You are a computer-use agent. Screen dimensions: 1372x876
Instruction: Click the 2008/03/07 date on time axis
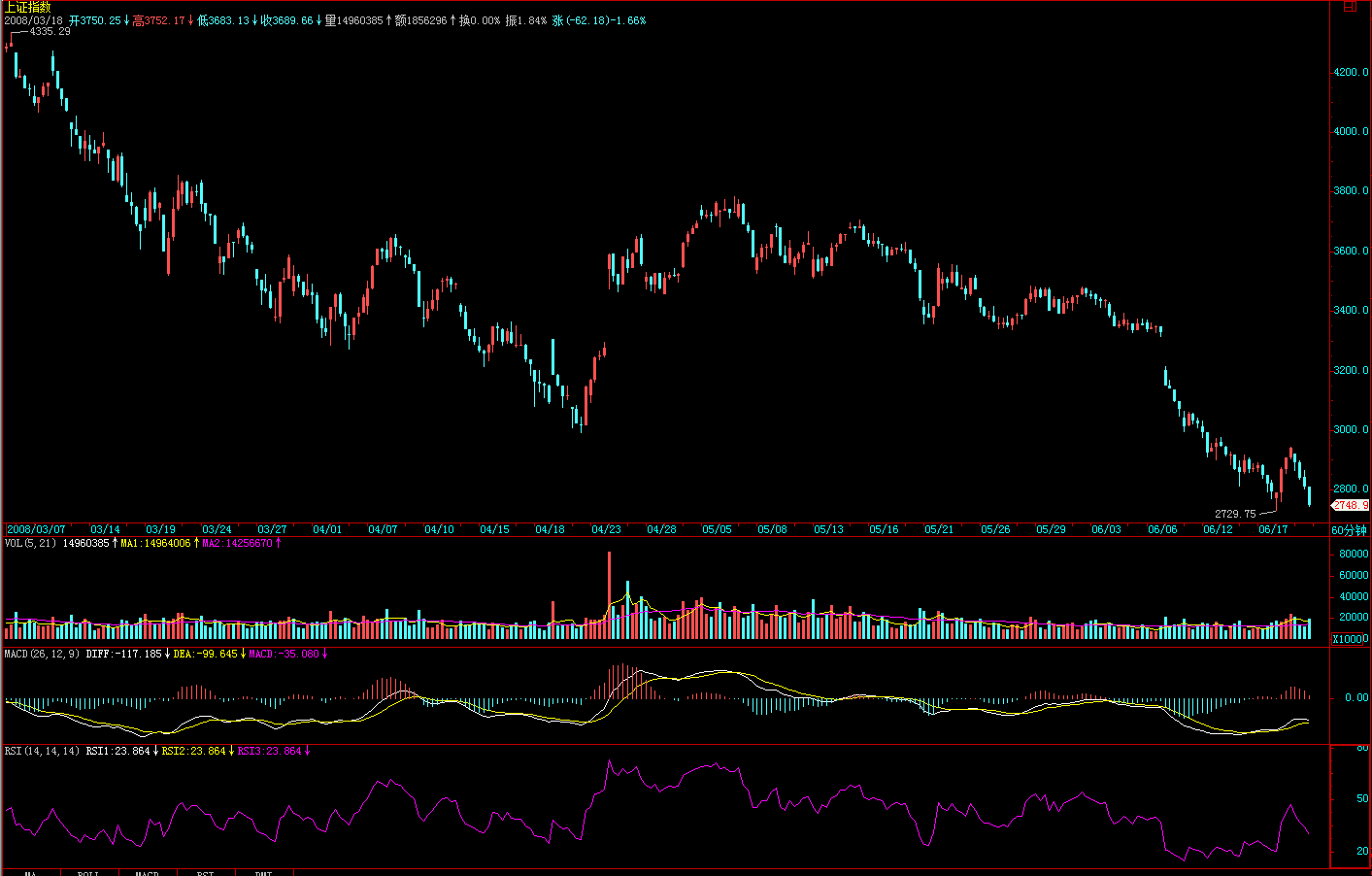[x=36, y=530]
